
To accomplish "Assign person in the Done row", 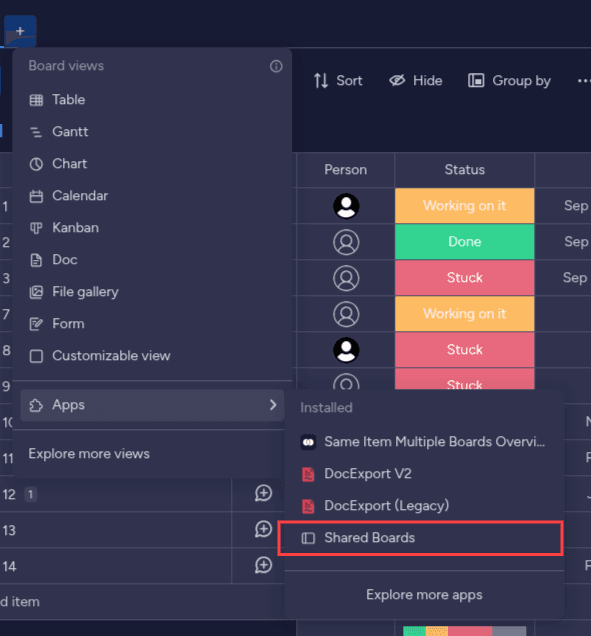I will point(346,242).
